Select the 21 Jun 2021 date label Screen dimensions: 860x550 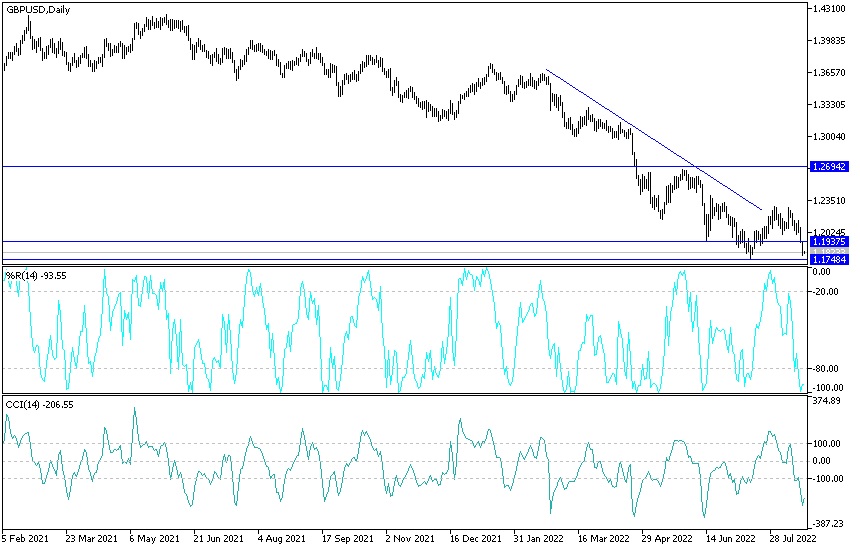click(218, 538)
